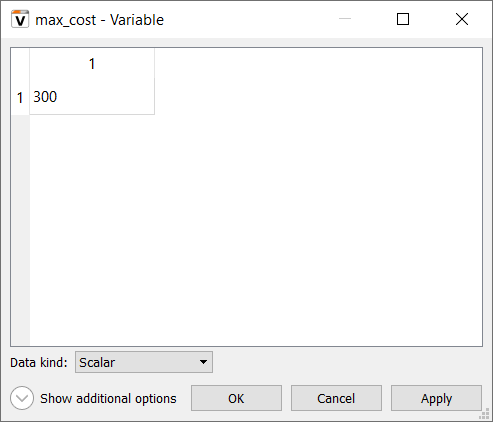The image size is (493, 422).
Task: Apply the variable changes
Action: [x=436, y=398]
